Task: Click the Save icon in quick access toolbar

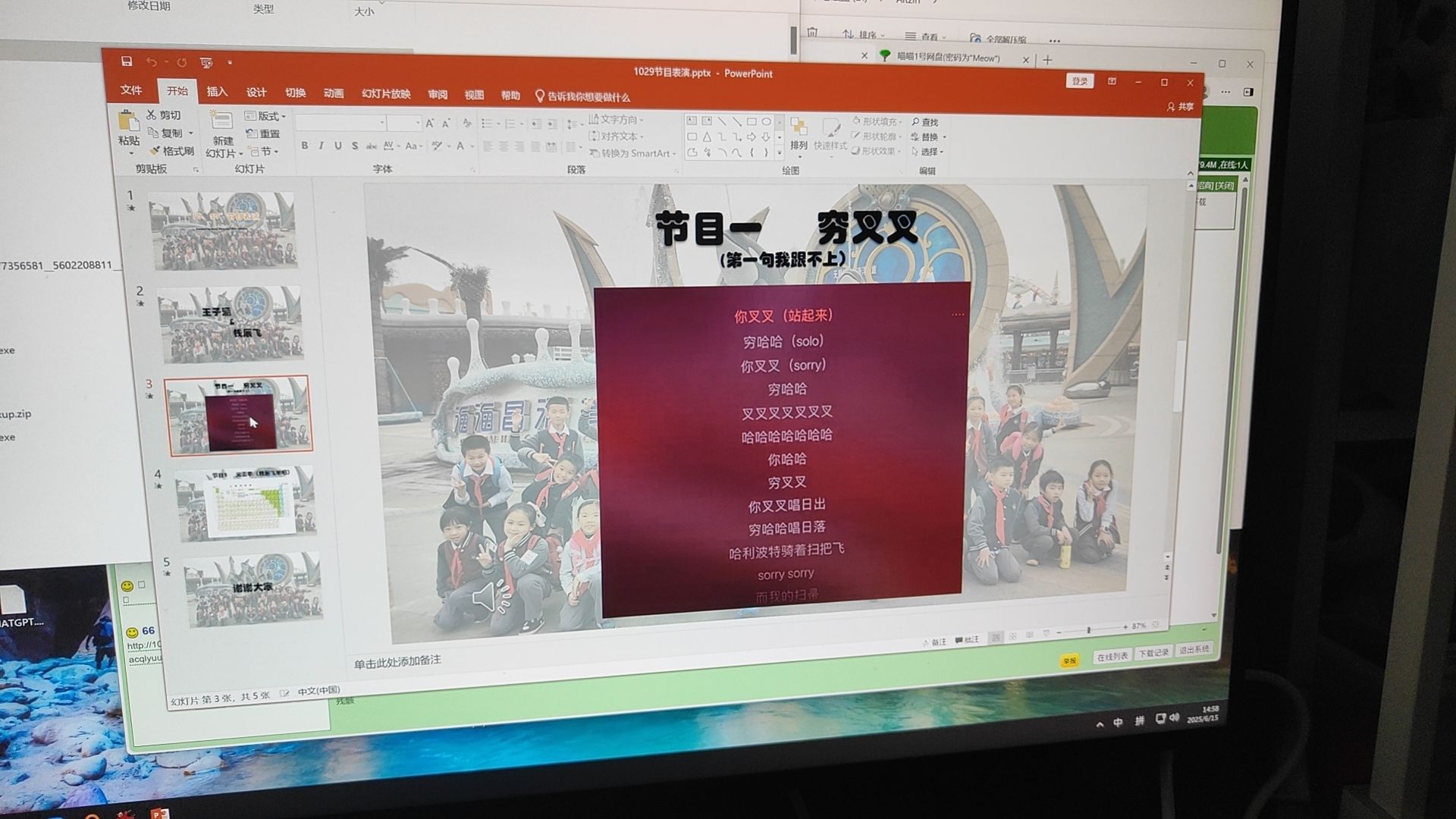Action: tap(127, 61)
